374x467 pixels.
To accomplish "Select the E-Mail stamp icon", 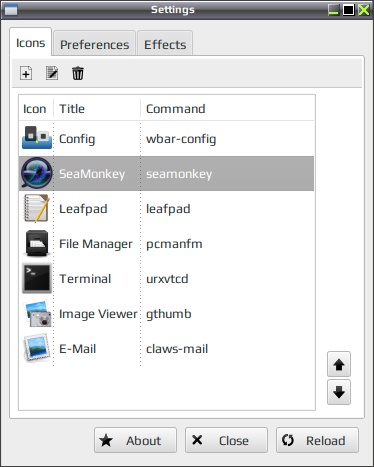I will coord(37,348).
